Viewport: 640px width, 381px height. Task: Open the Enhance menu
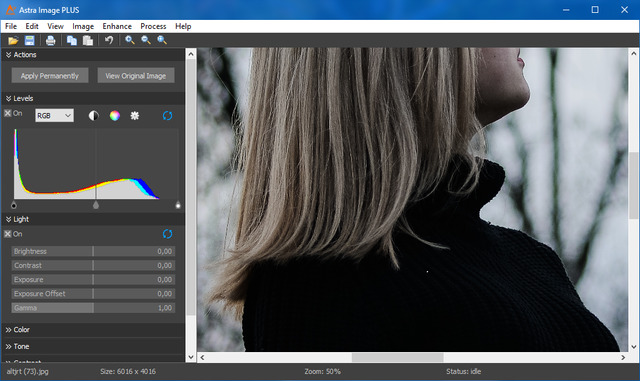click(117, 26)
